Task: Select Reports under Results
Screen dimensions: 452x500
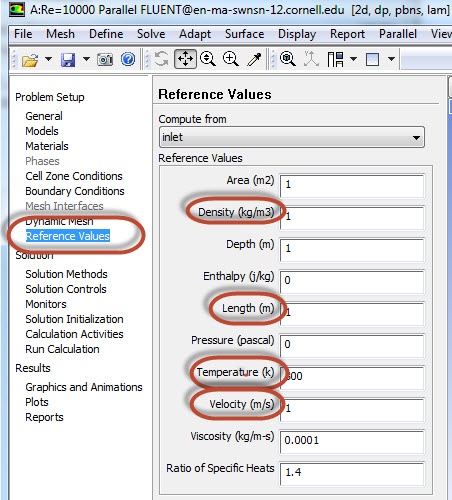Action: (44, 417)
